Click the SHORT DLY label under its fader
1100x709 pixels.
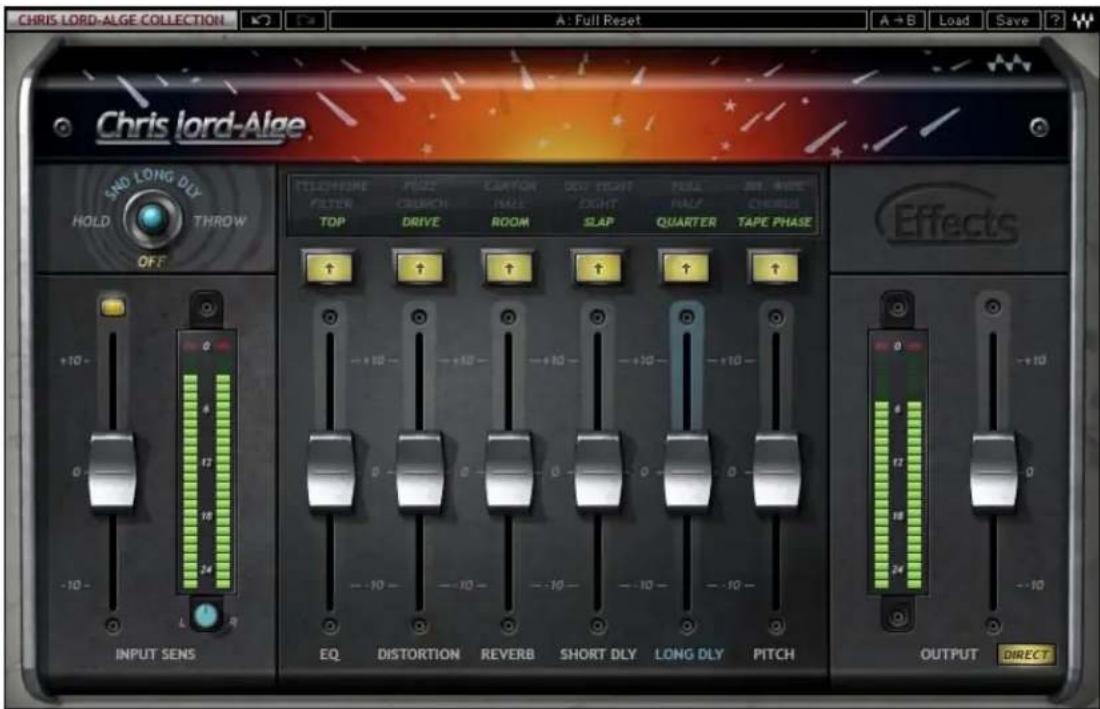[x=598, y=654]
